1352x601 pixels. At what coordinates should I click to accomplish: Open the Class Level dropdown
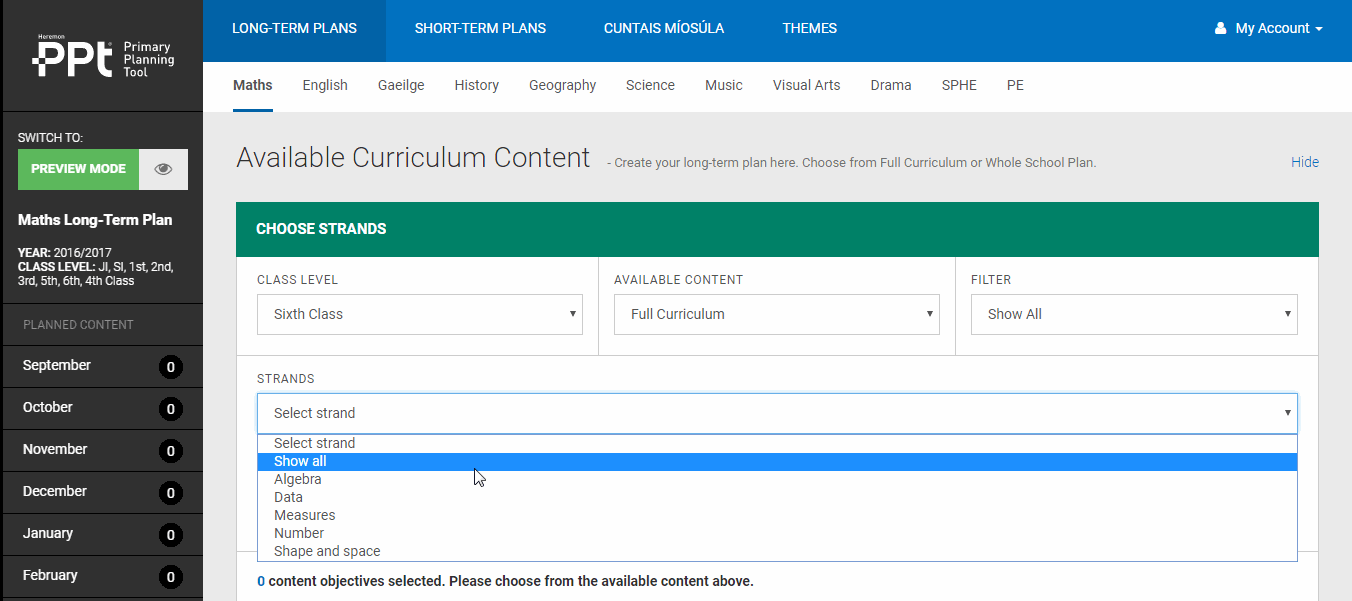tap(419, 314)
